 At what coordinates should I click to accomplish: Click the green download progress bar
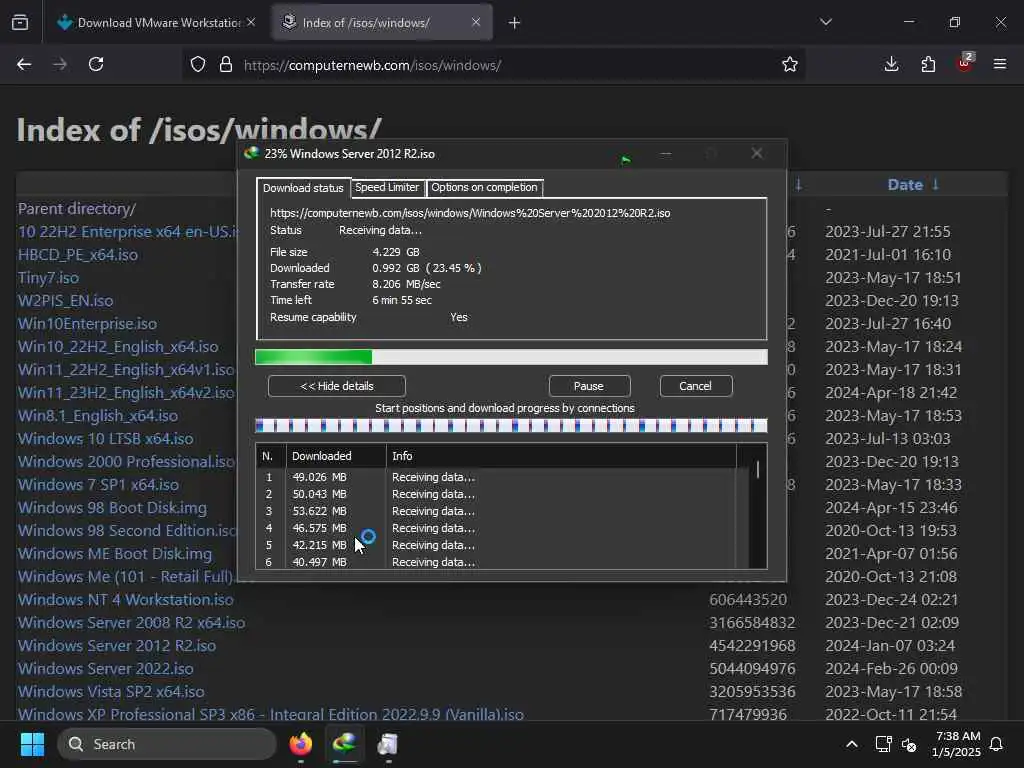tap(511, 357)
